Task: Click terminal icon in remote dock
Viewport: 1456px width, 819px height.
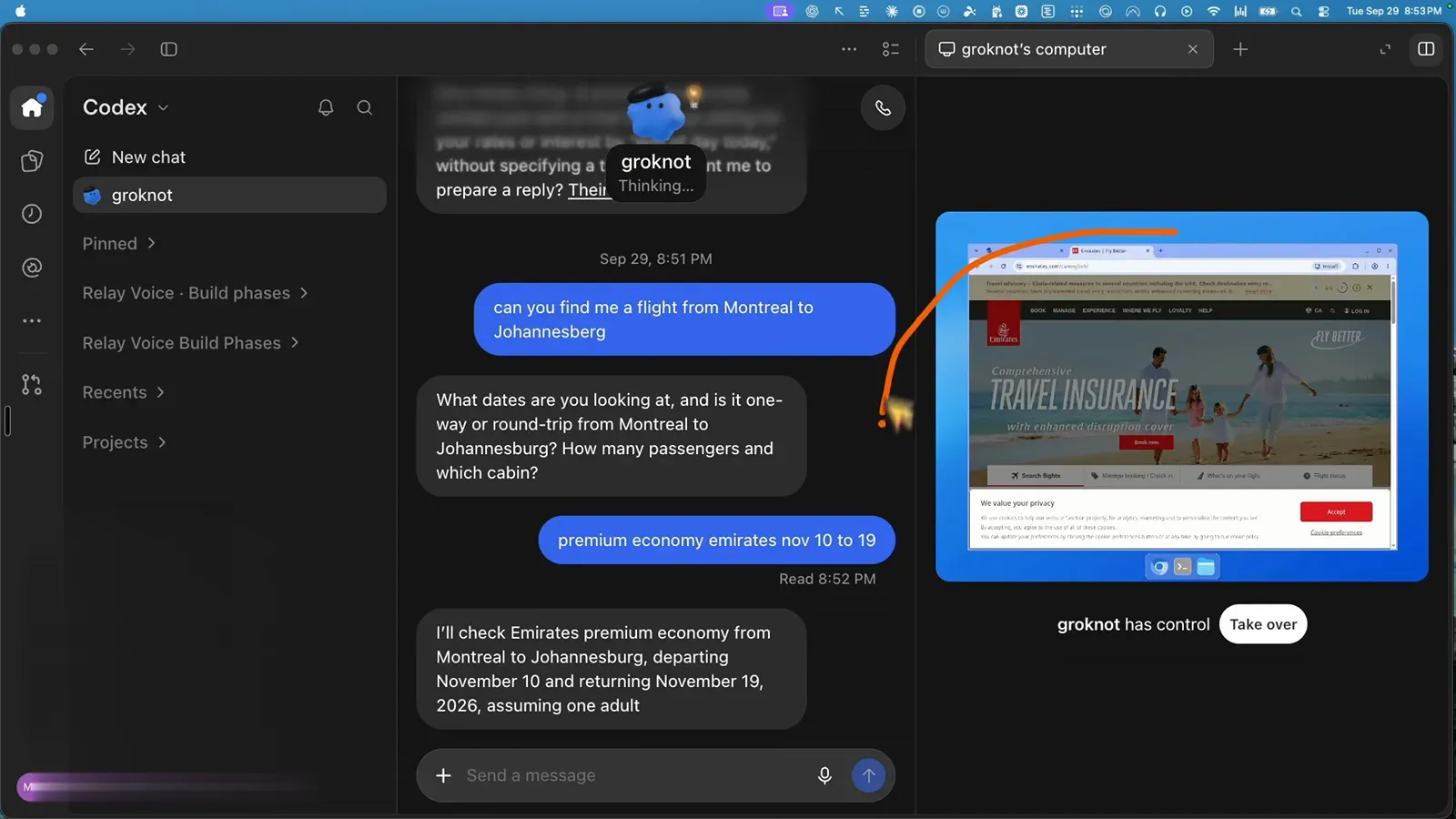Action: point(1182,567)
